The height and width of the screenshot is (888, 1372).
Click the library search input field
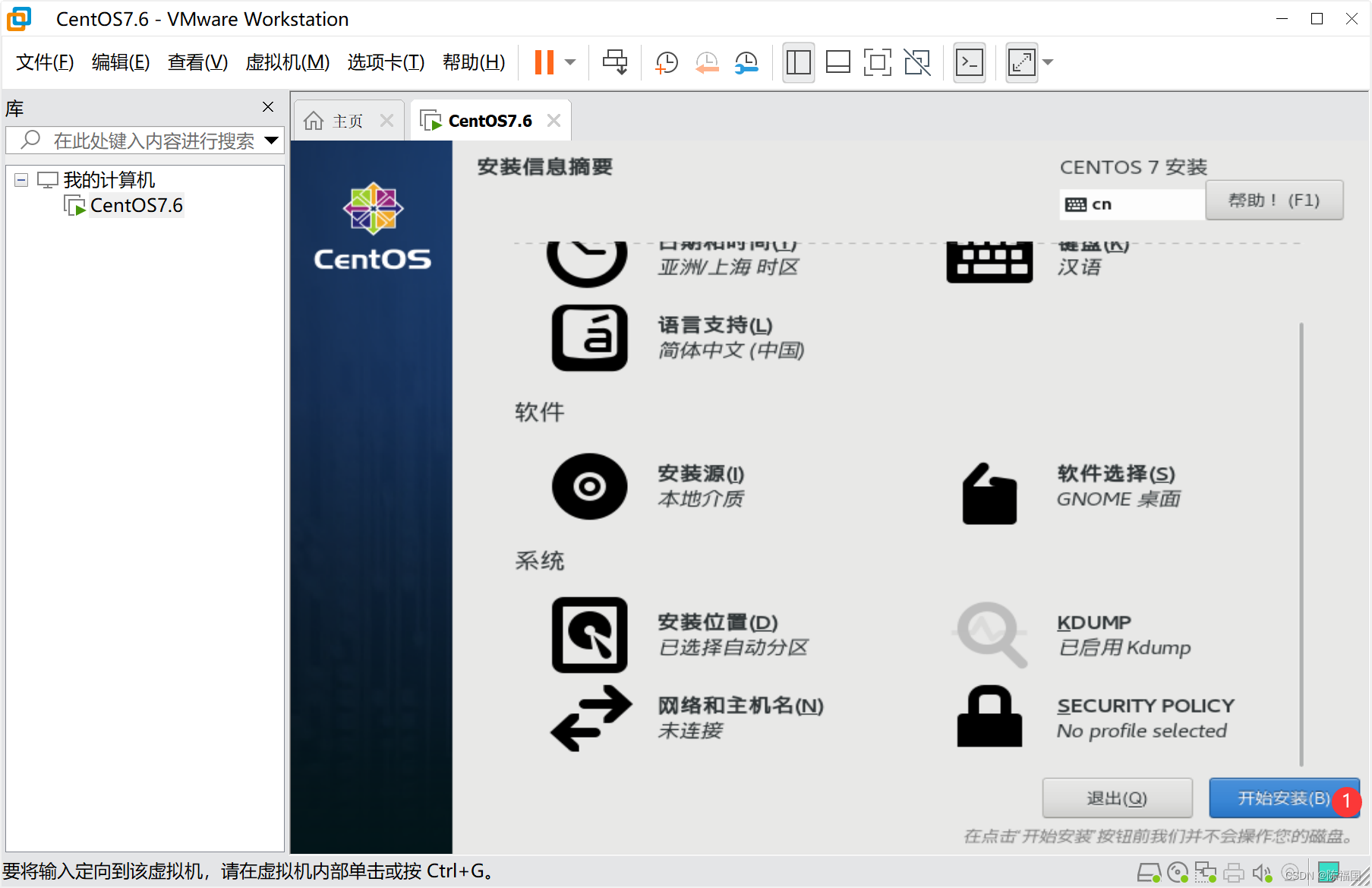(x=144, y=141)
